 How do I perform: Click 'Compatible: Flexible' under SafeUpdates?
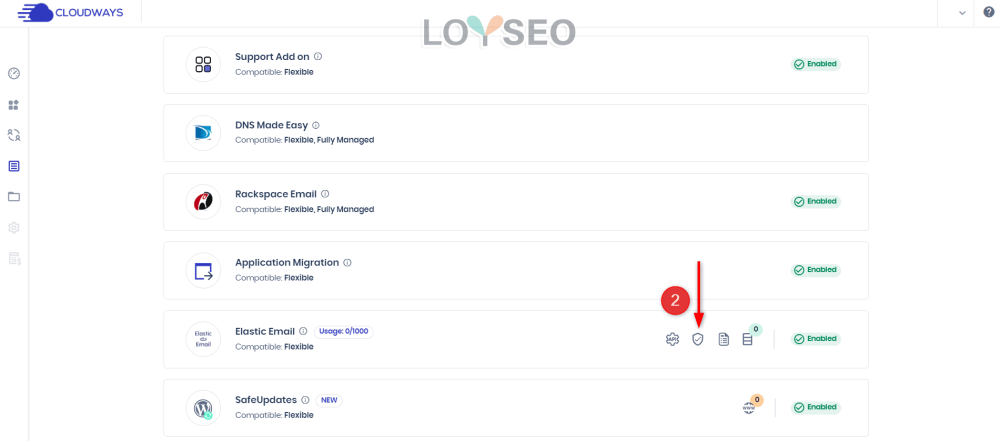click(x=274, y=415)
